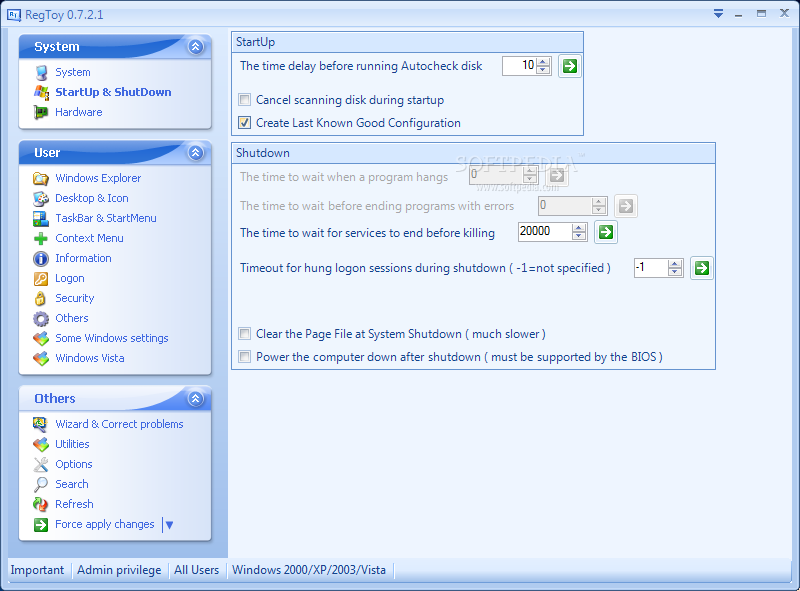
Task: Open the System page link
Action: click(x=73, y=72)
